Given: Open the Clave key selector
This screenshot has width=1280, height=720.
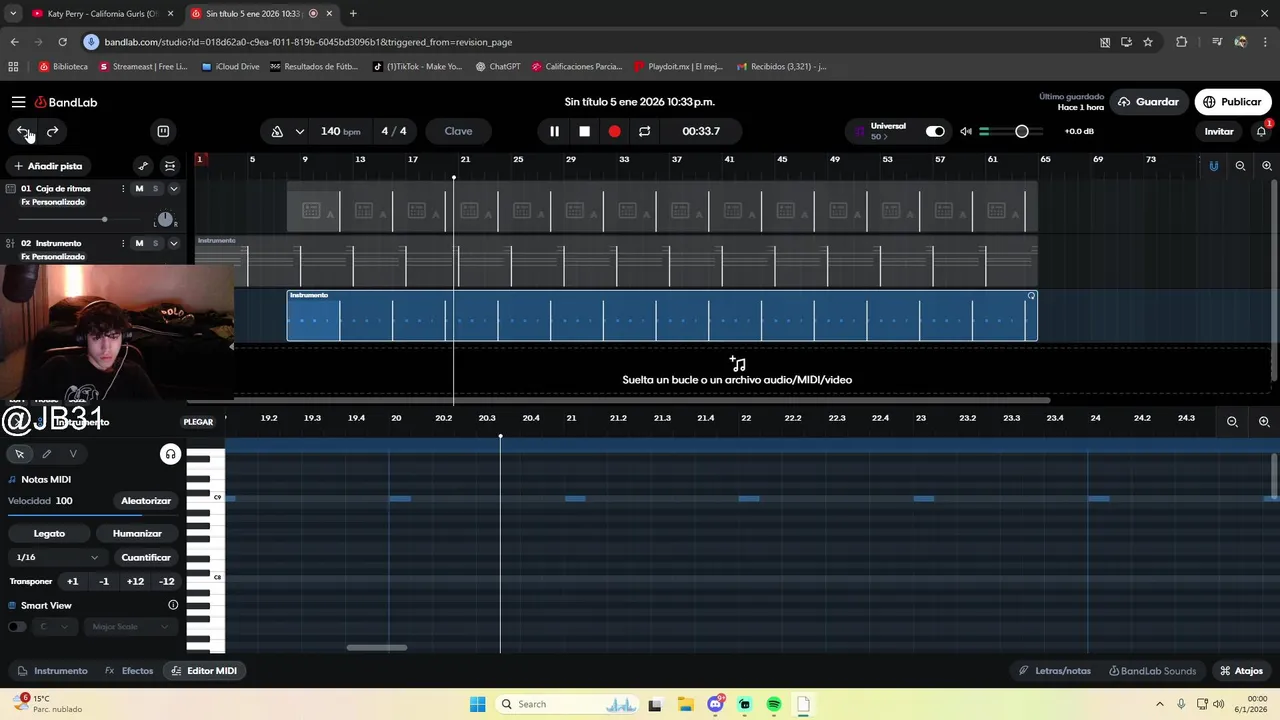Looking at the screenshot, I should pos(458,131).
